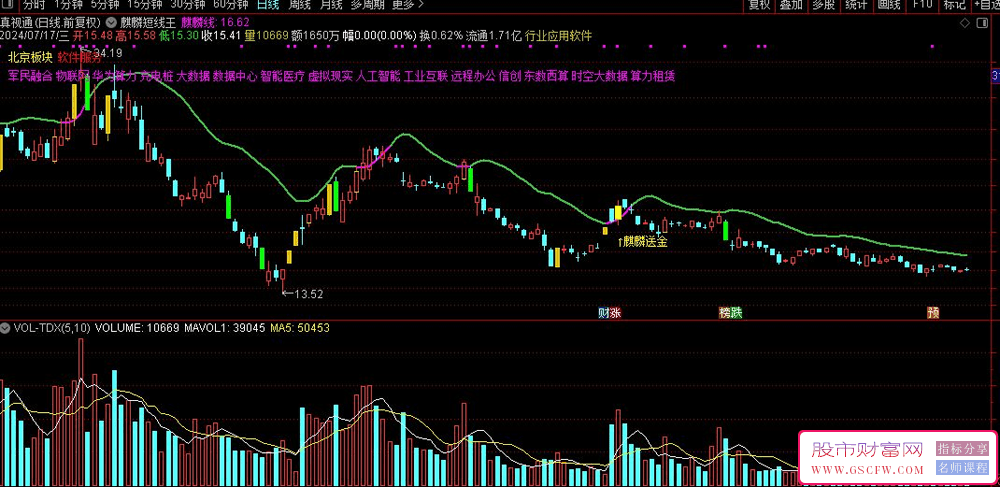
Task: Select the 周线 weekly chart tab
Action: (x=300, y=4)
